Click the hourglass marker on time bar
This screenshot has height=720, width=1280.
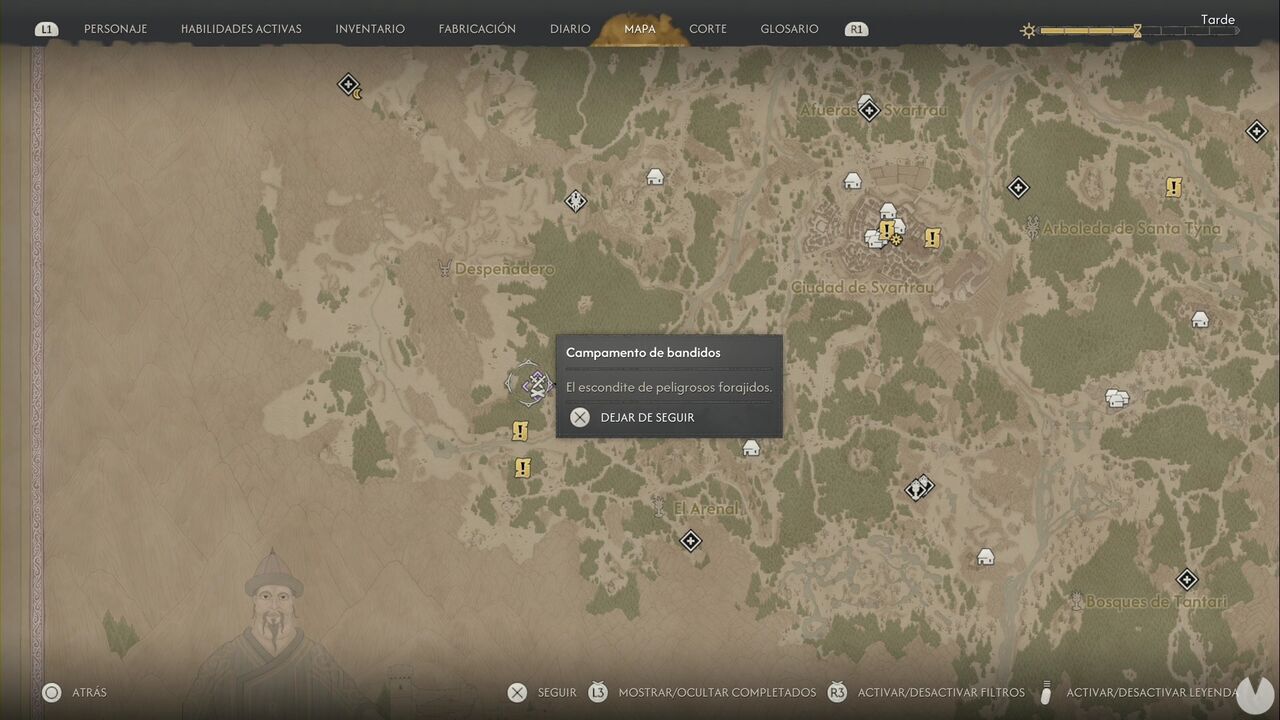click(1137, 31)
